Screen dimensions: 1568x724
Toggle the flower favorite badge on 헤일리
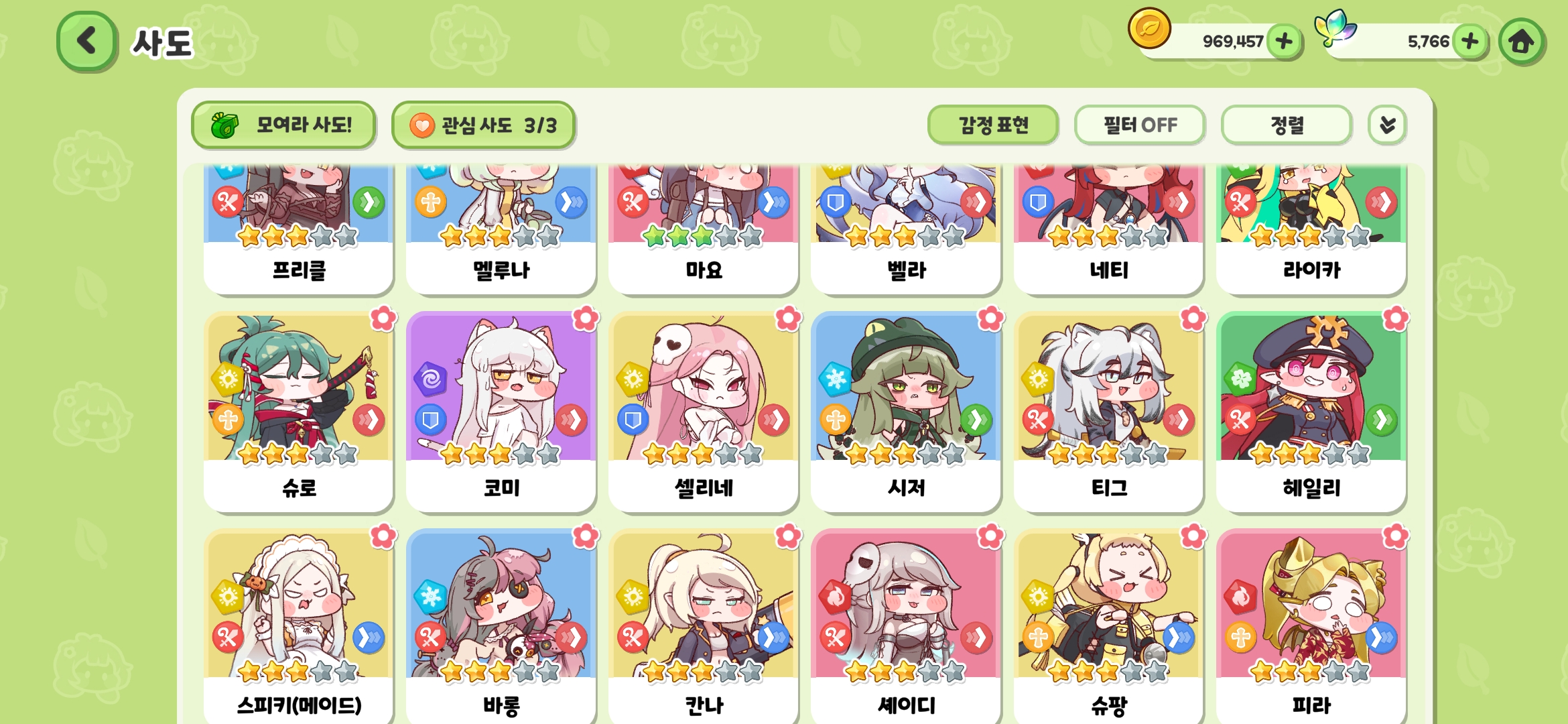1396,318
